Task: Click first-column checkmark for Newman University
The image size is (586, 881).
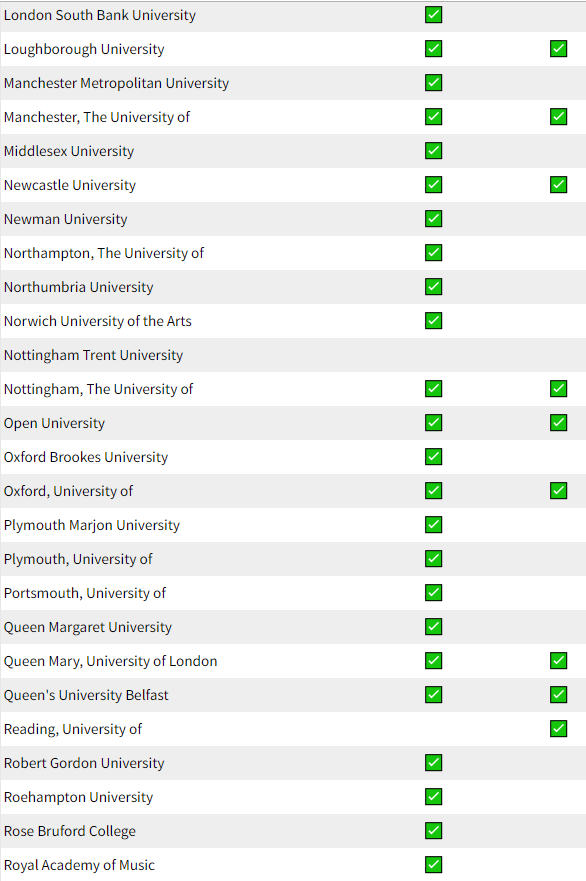Action: (x=433, y=219)
